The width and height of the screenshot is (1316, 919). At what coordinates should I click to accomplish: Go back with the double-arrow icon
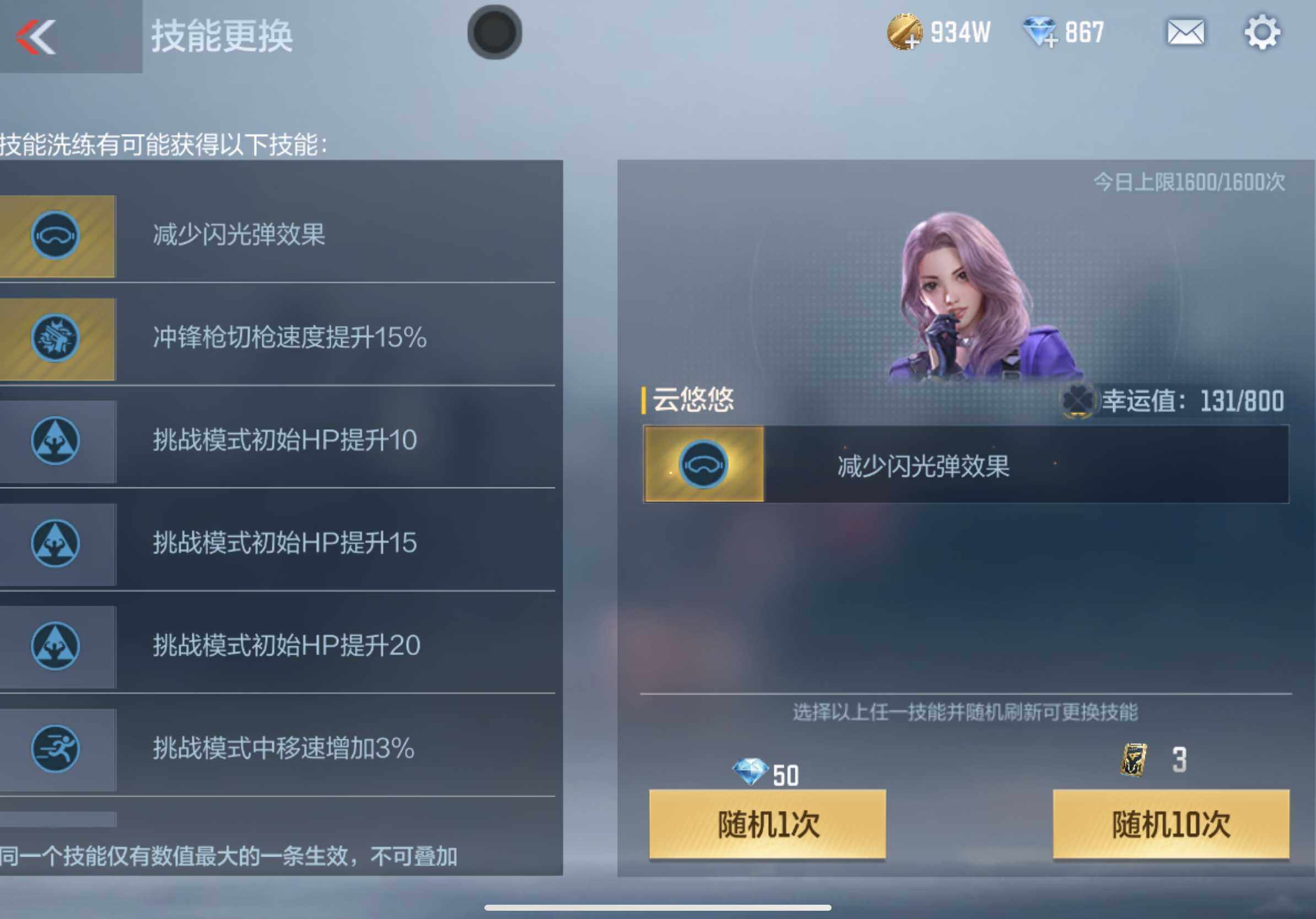(x=36, y=37)
